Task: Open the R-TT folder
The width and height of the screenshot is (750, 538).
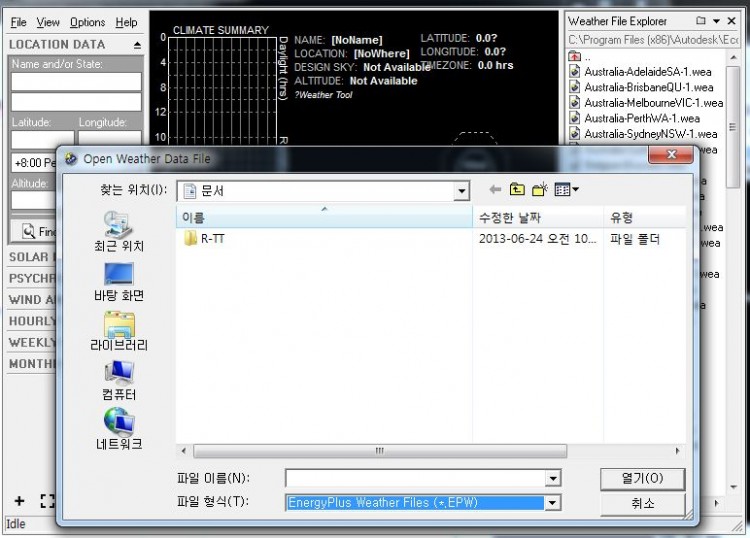Action: tap(212, 239)
